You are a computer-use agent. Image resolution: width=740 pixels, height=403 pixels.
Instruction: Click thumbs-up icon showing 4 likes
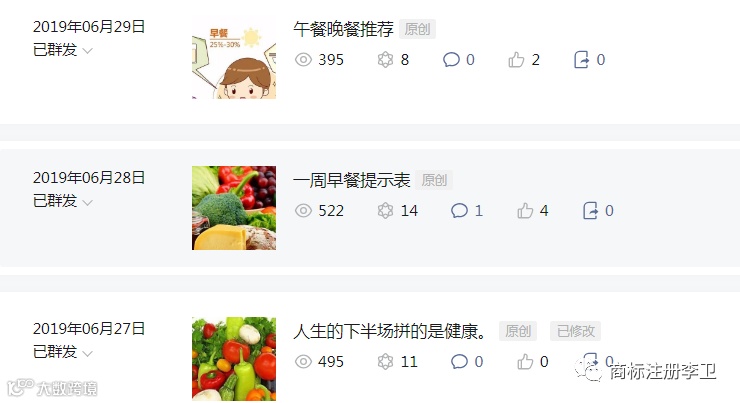tap(525, 211)
